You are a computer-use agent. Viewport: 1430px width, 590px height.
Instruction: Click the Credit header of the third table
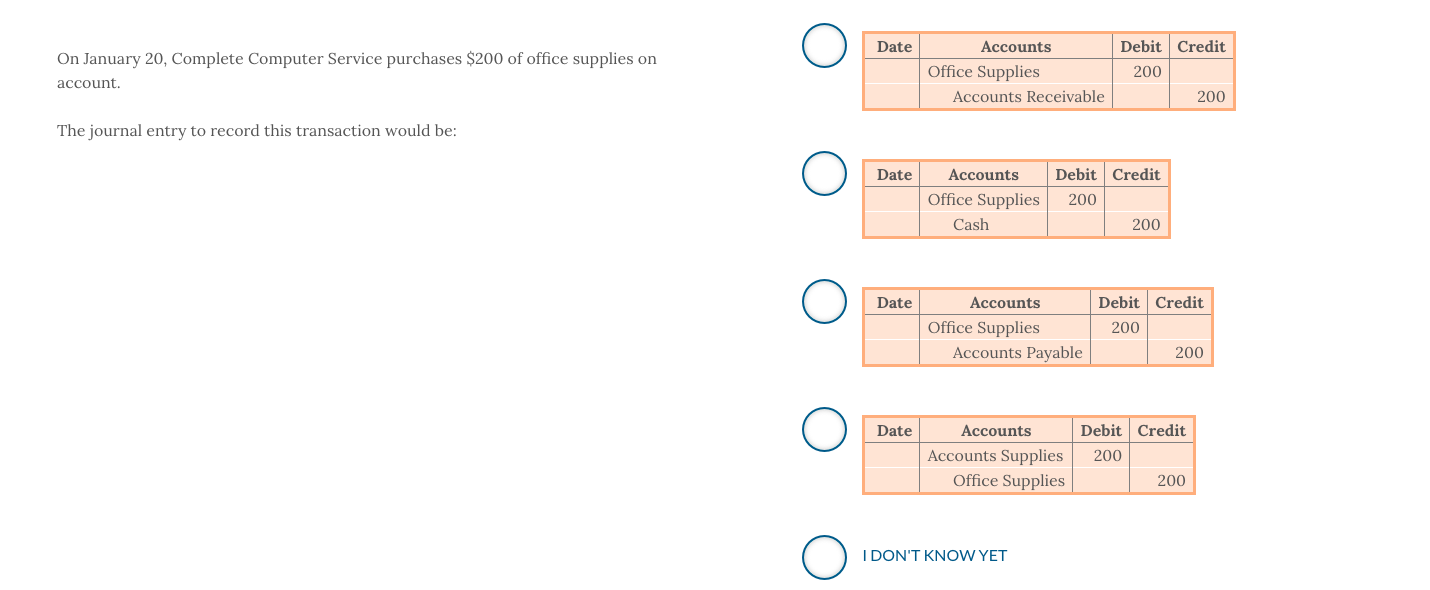point(1179,302)
